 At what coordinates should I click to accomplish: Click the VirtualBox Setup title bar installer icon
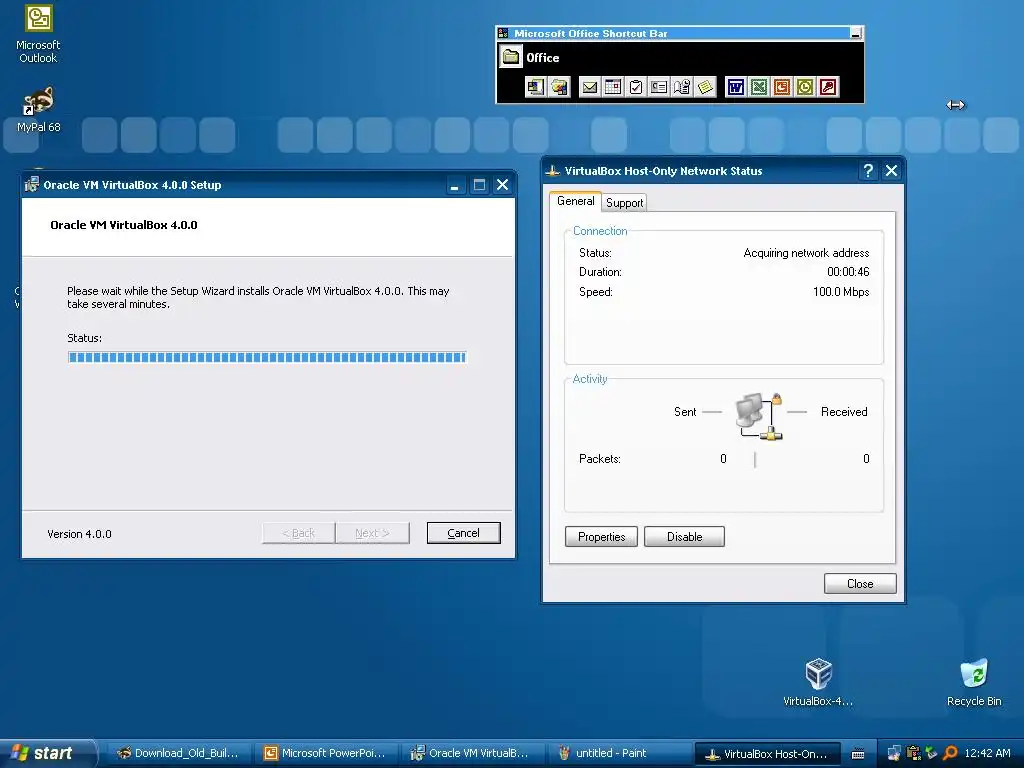tap(31, 185)
